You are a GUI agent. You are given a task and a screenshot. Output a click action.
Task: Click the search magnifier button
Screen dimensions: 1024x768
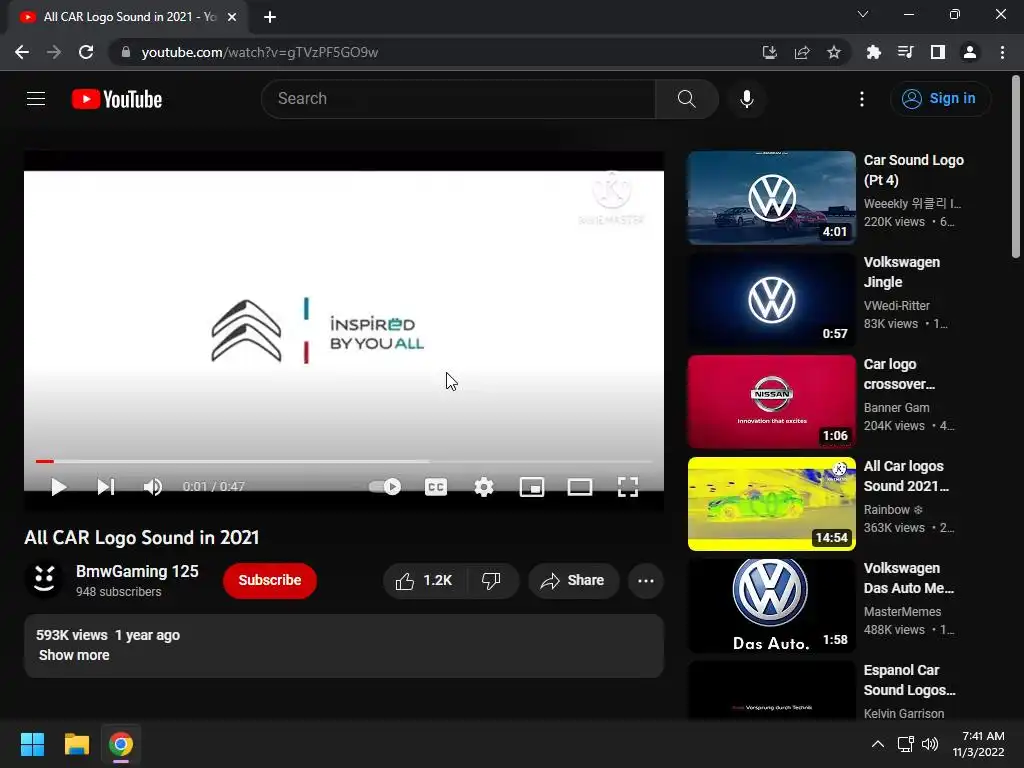point(686,99)
